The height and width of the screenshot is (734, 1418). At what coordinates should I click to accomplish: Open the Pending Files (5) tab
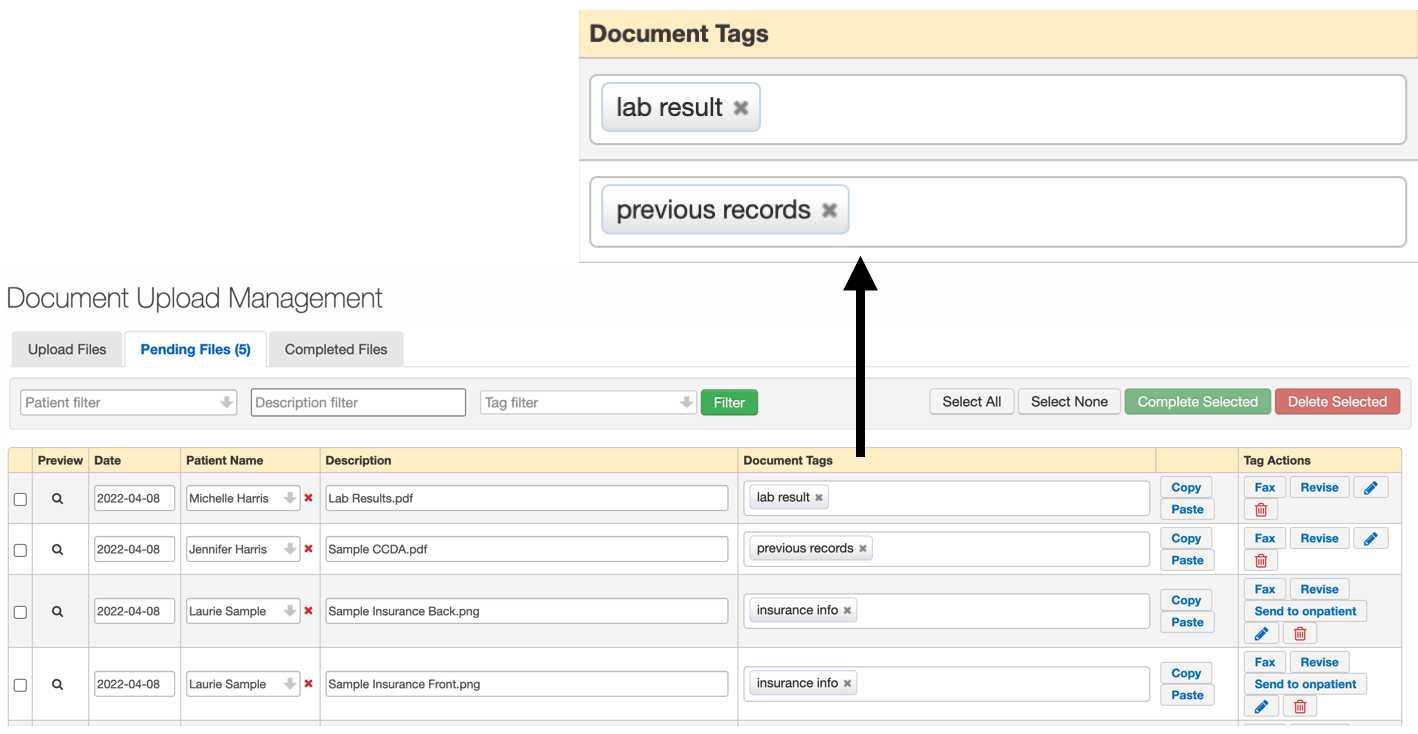pyautogui.click(x=196, y=349)
